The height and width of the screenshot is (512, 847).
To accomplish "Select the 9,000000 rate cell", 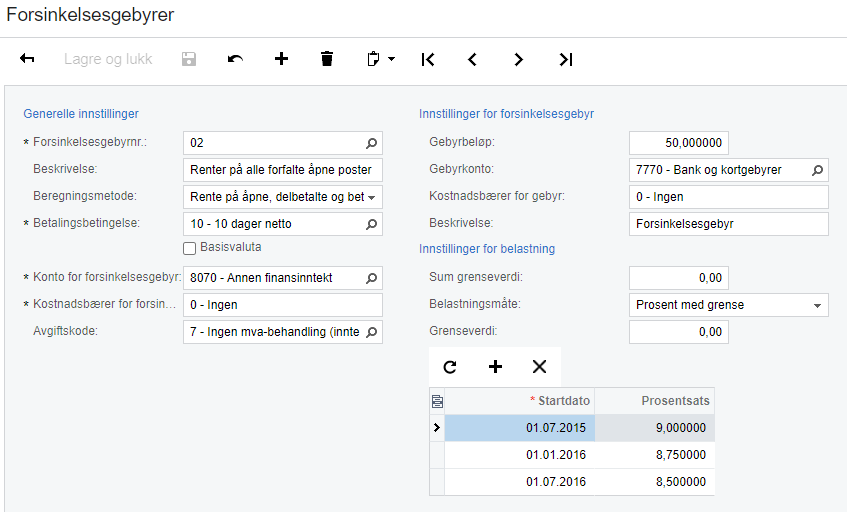I will [655, 428].
